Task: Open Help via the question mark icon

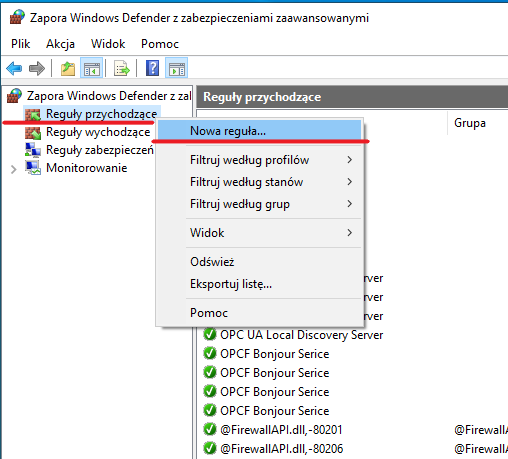Action: [x=152, y=68]
